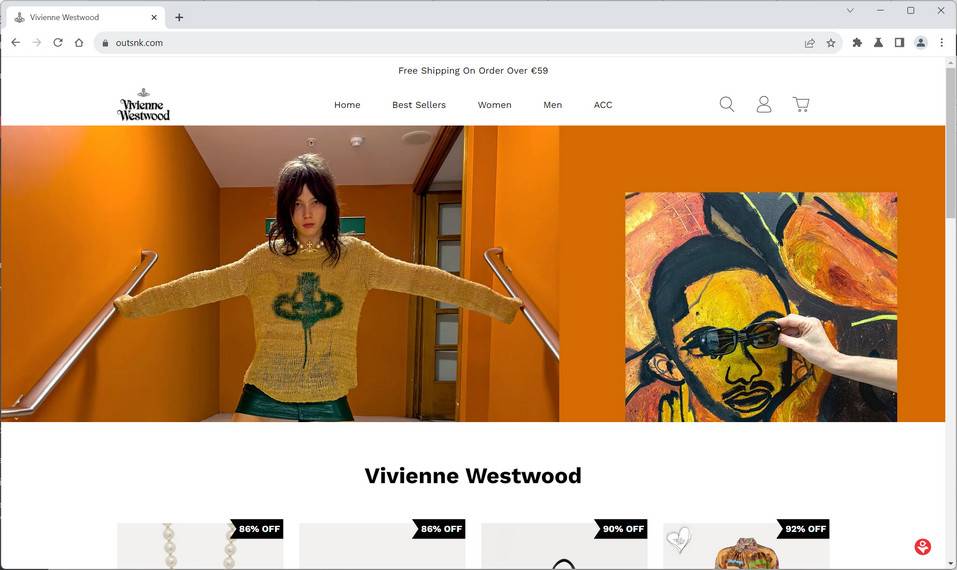The width and height of the screenshot is (957, 570).
Task: Click the page vertical scrollbar thumb
Action: pos(951,143)
